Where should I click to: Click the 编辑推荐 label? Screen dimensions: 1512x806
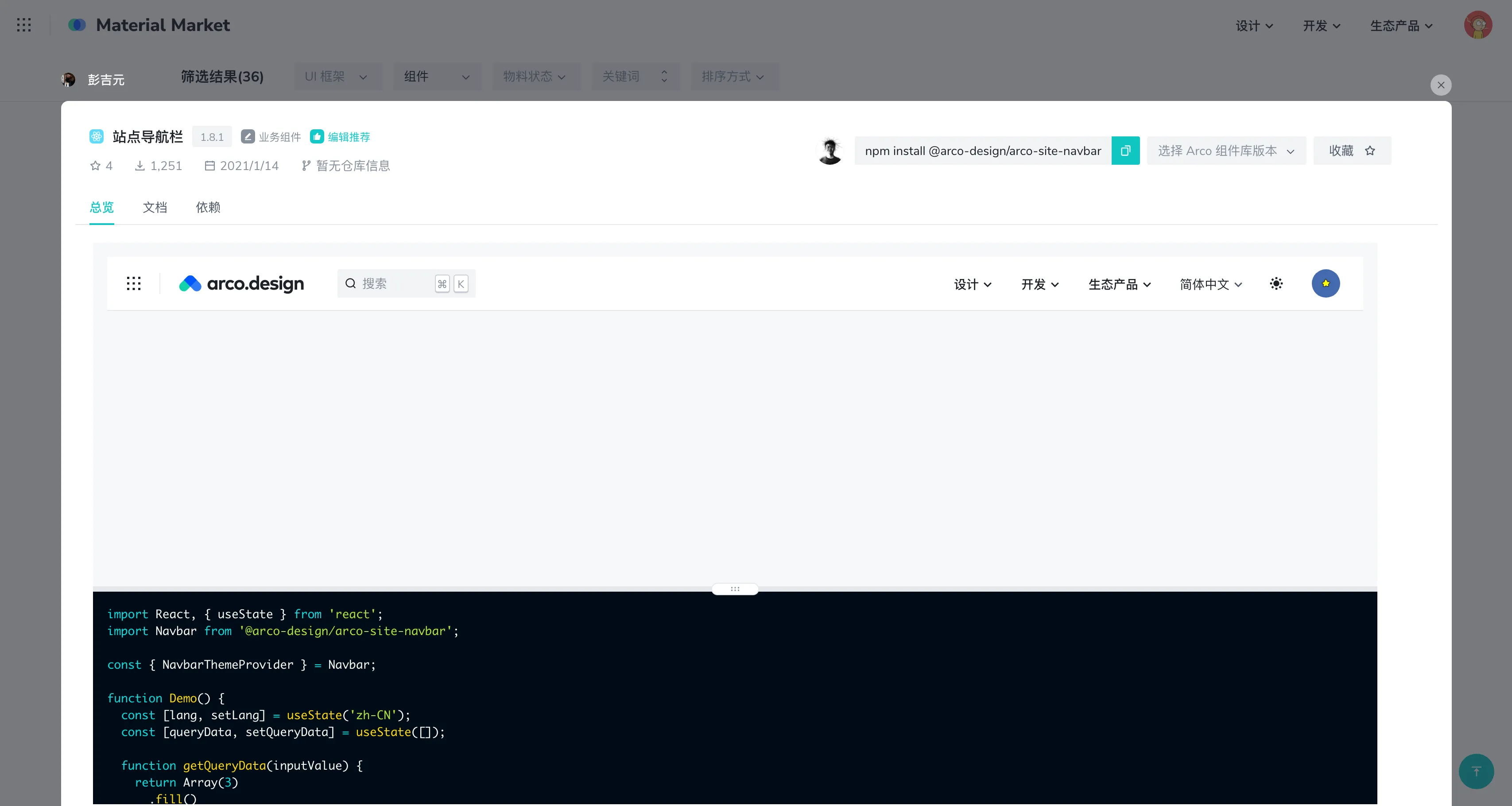[349, 137]
